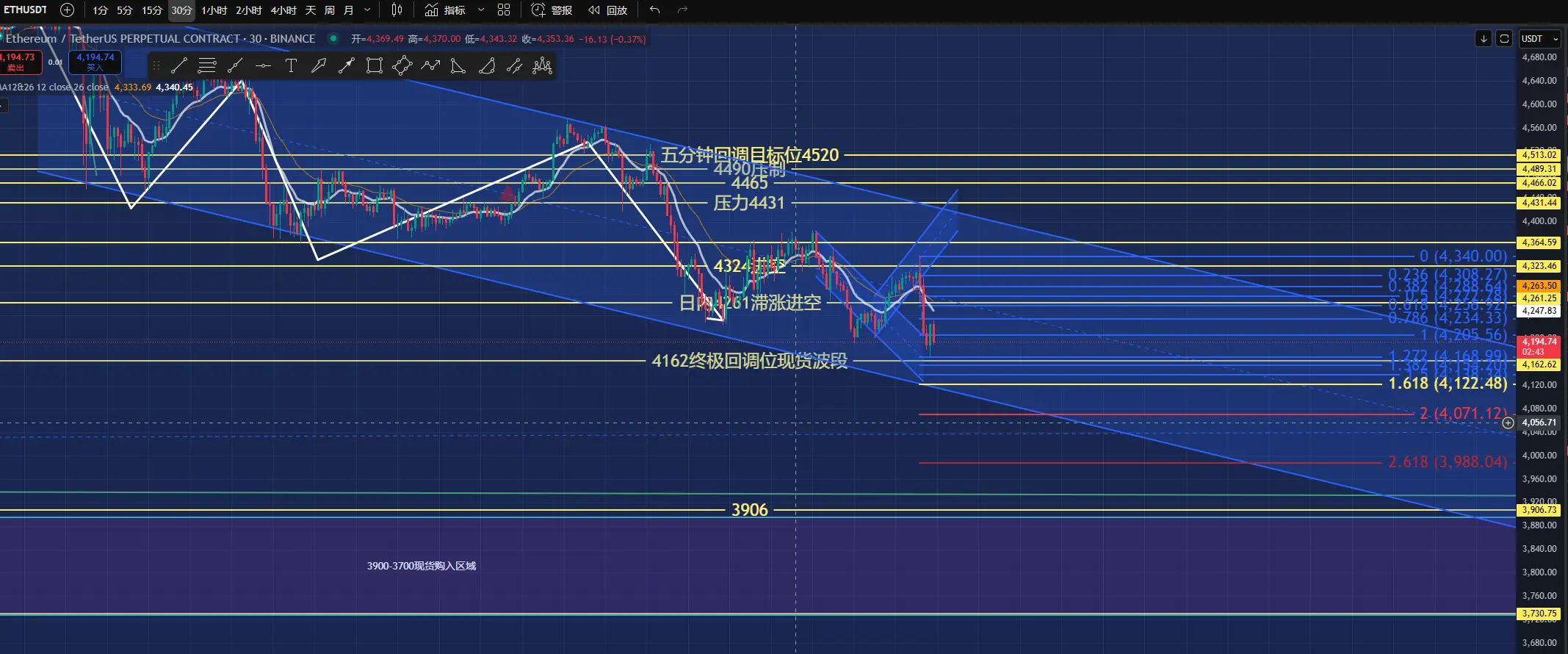The width and height of the screenshot is (1568, 654).
Task: Select the Text annotation tool
Action: 291,66
